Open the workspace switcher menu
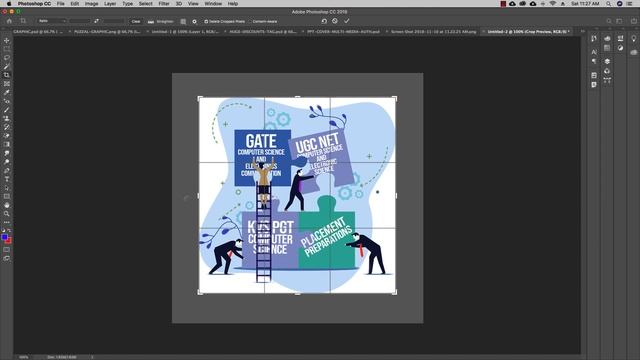The width and height of the screenshot is (640, 360). tap(620, 21)
